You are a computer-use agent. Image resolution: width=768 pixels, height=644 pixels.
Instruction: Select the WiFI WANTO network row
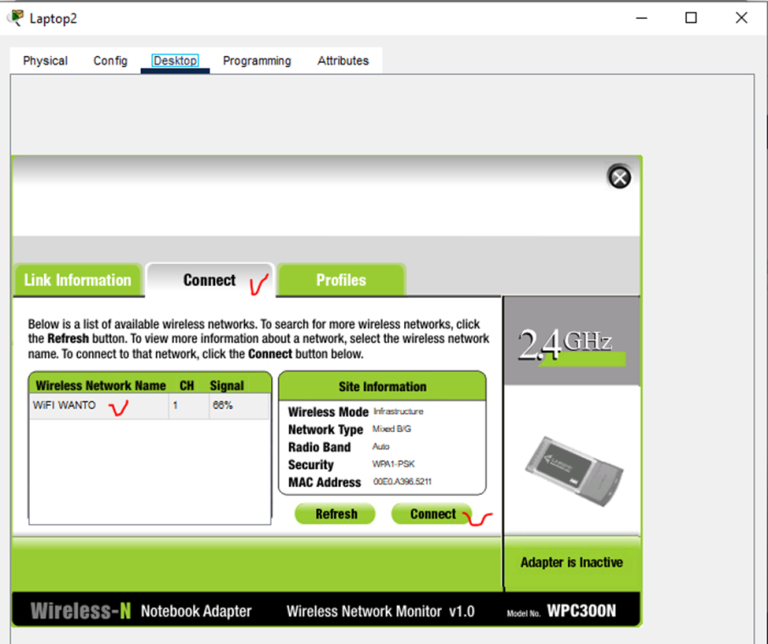(149, 405)
